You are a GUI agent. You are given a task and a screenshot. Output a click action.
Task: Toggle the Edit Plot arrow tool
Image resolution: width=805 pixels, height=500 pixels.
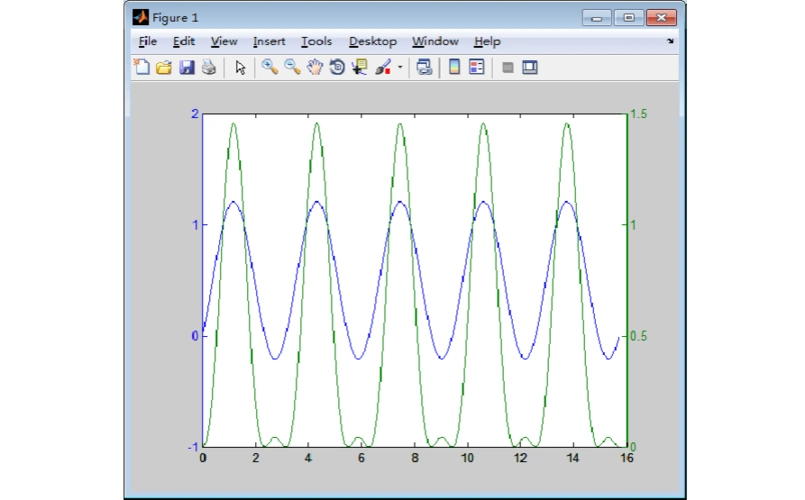[x=240, y=68]
